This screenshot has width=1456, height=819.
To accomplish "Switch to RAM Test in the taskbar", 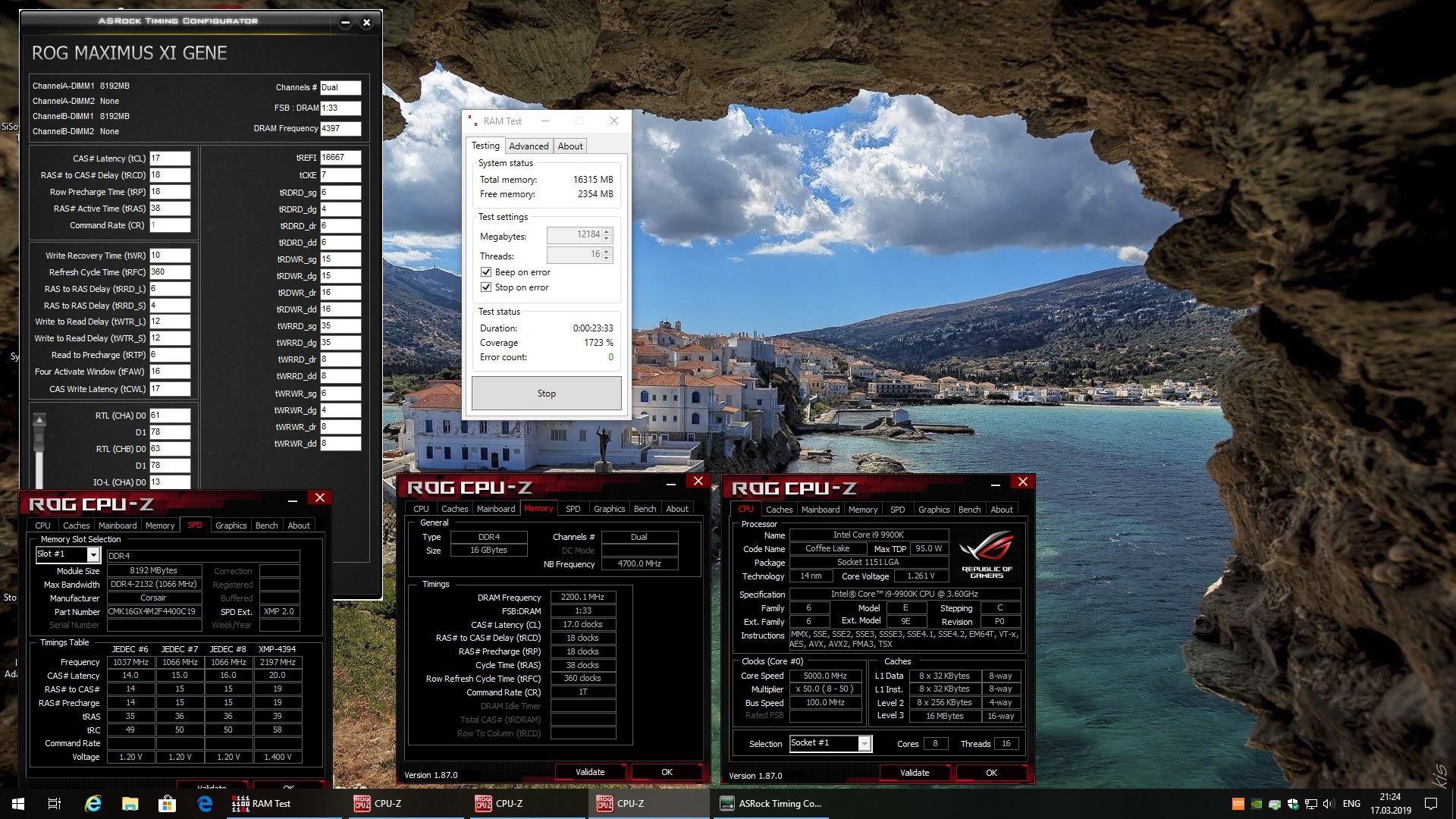I will [285, 804].
